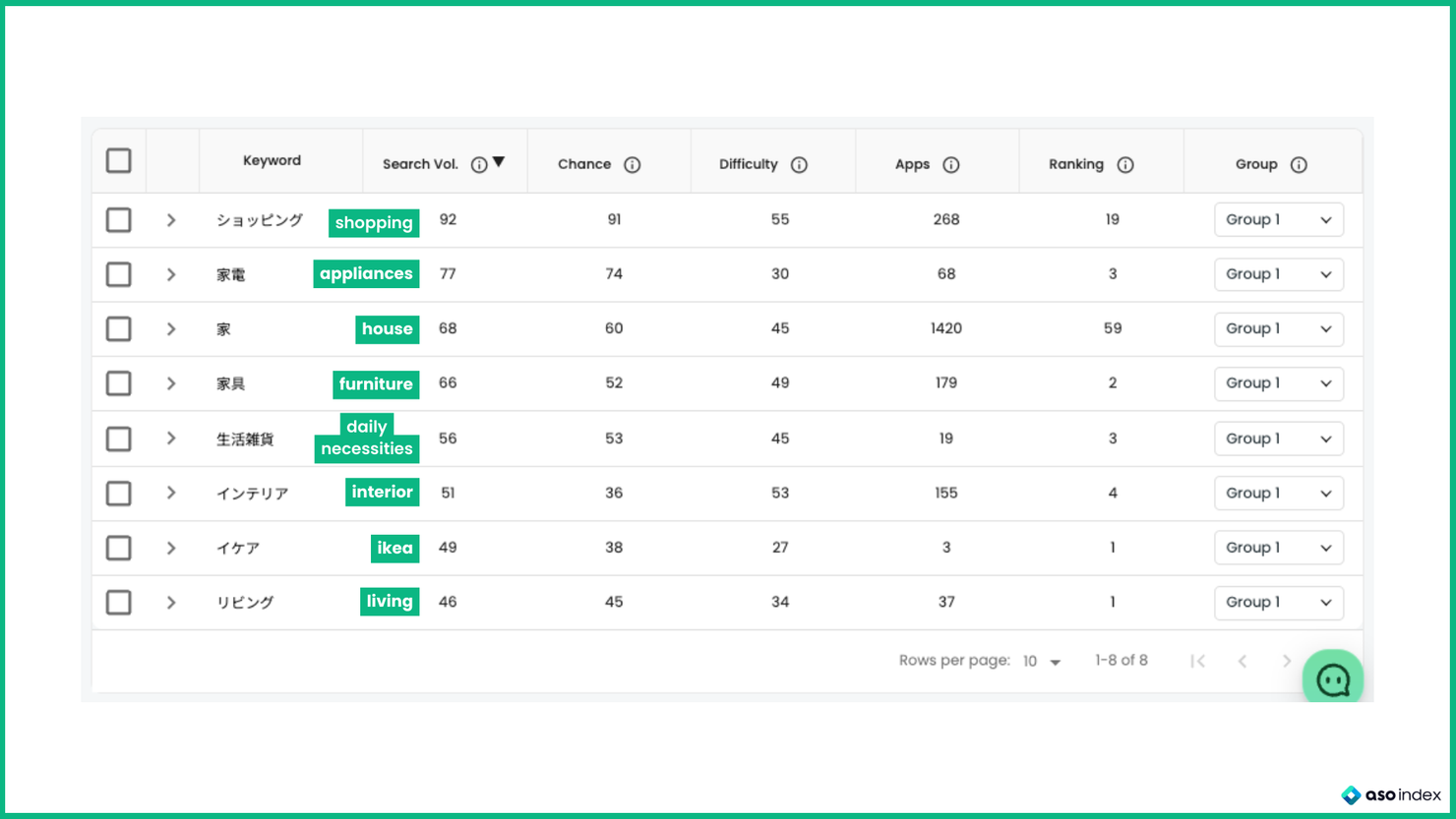Click the Chance column header label
The image size is (1456, 819).
(584, 164)
